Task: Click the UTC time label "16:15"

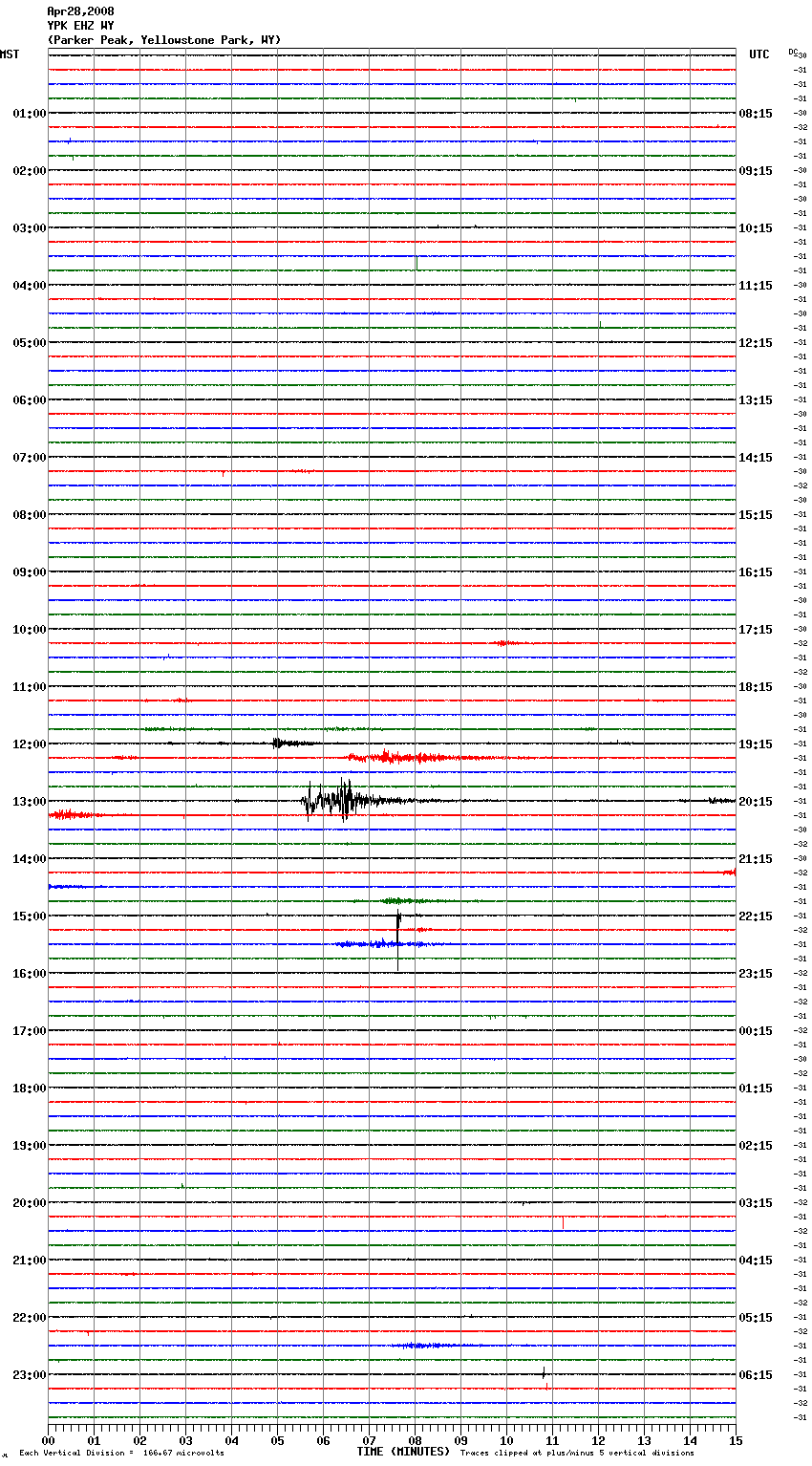Action: [x=756, y=572]
